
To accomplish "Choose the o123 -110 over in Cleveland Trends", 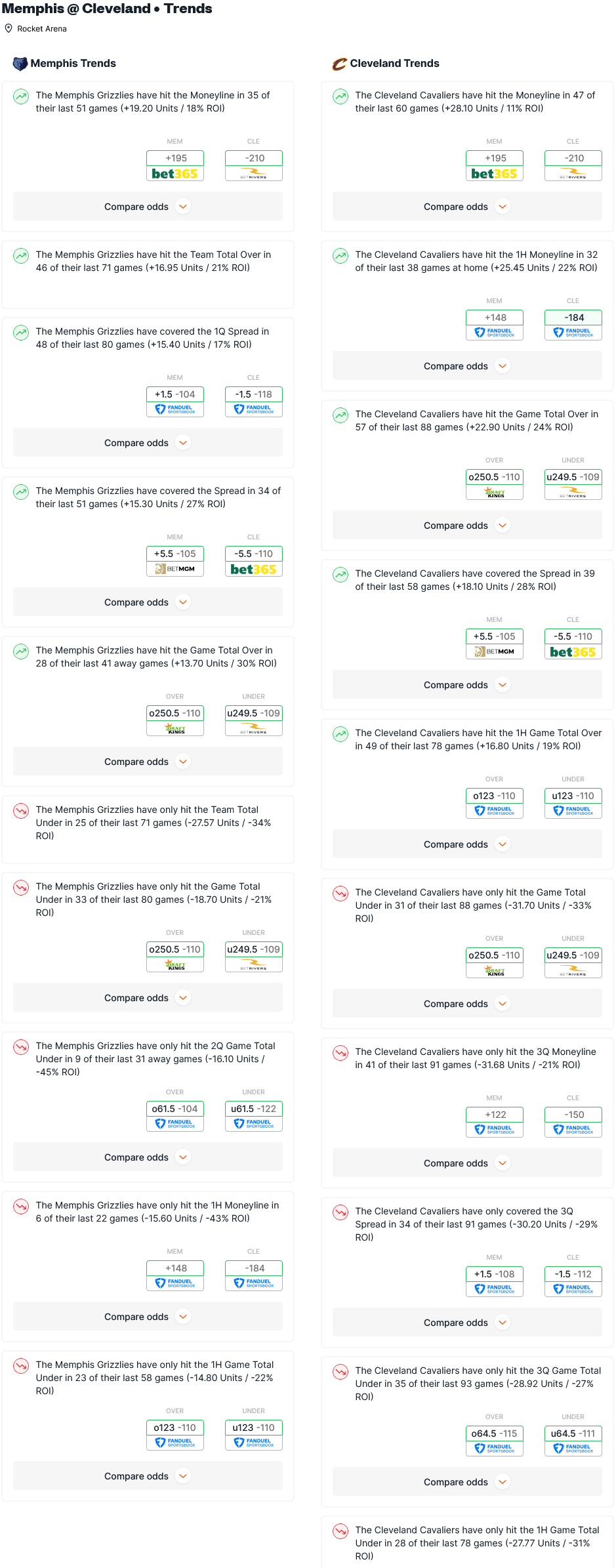I will 494,796.
